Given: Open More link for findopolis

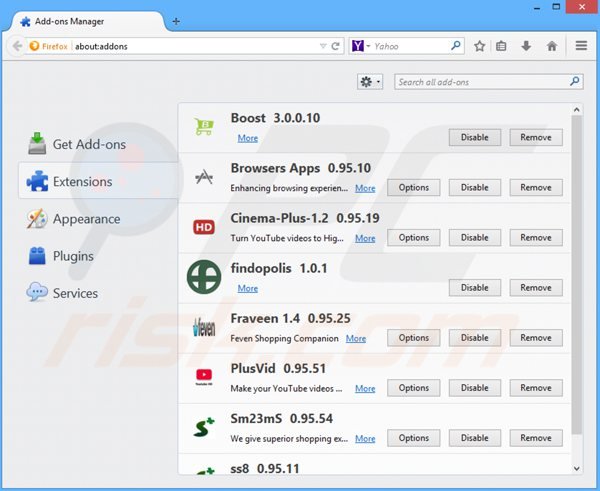Looking at the screenshot, I should point(248,289).
